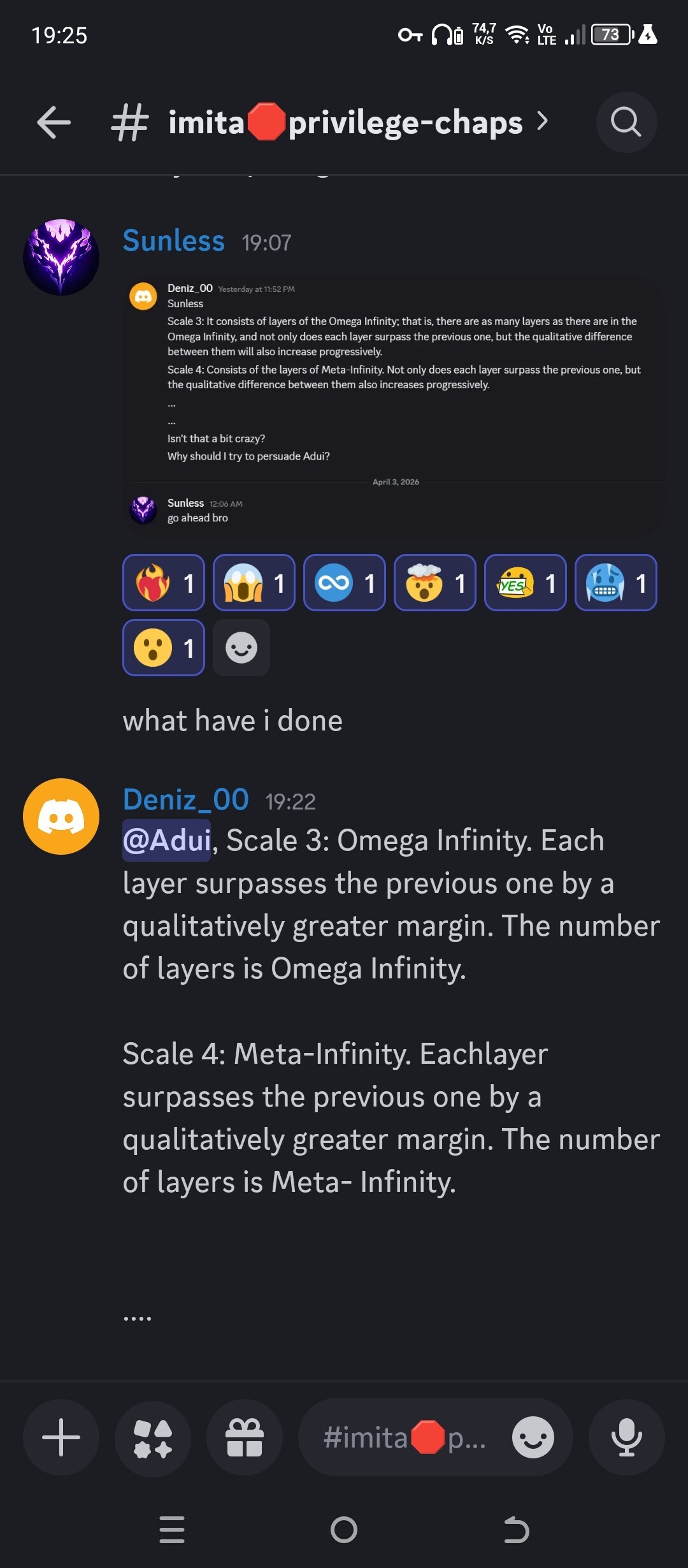This screenshot has width=688, height=1568.
Task: Open channel search magnifier icon
Action: [x=626, y=122]
